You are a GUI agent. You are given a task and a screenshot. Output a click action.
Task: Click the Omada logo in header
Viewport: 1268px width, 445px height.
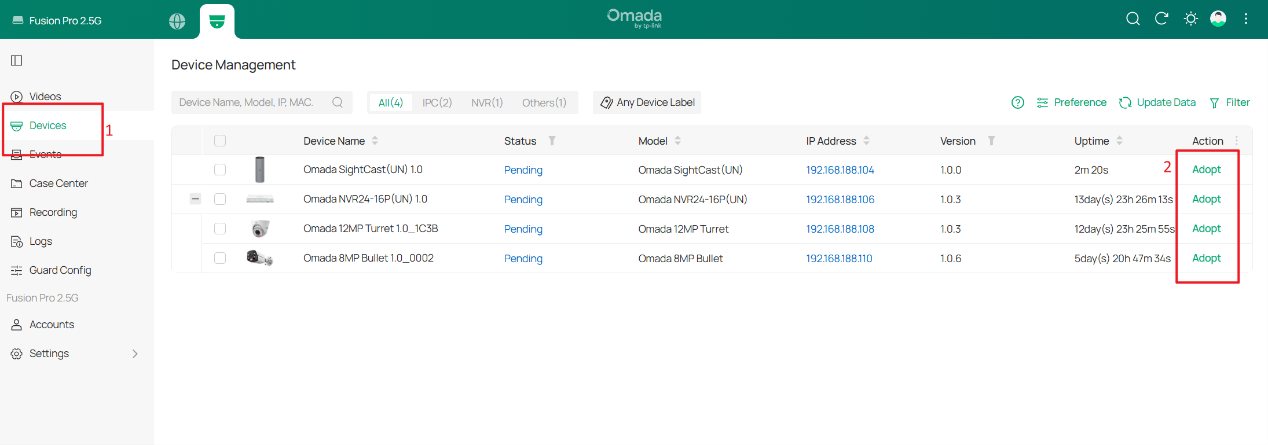tap(634, 19)
